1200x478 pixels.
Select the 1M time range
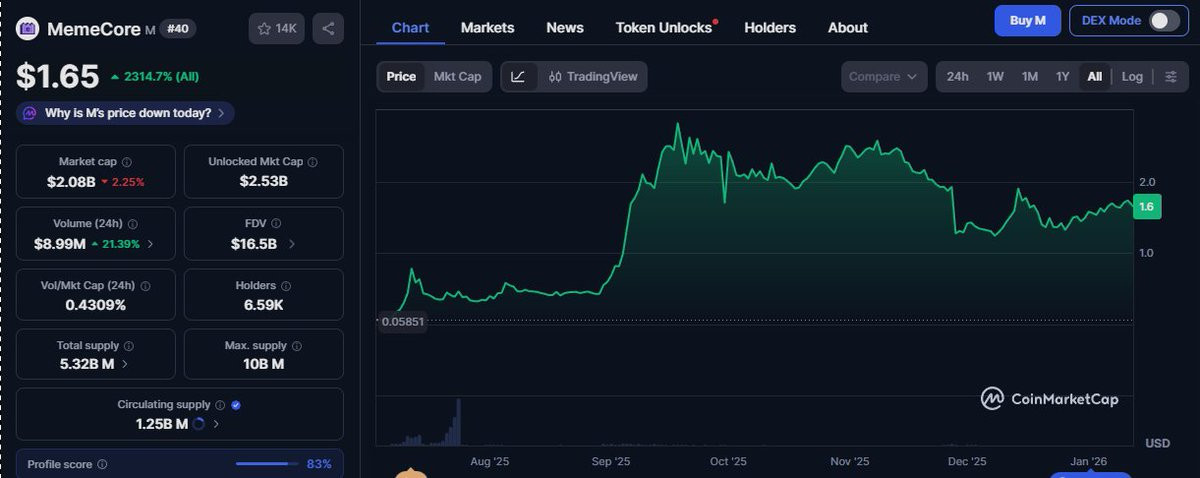1029,76
